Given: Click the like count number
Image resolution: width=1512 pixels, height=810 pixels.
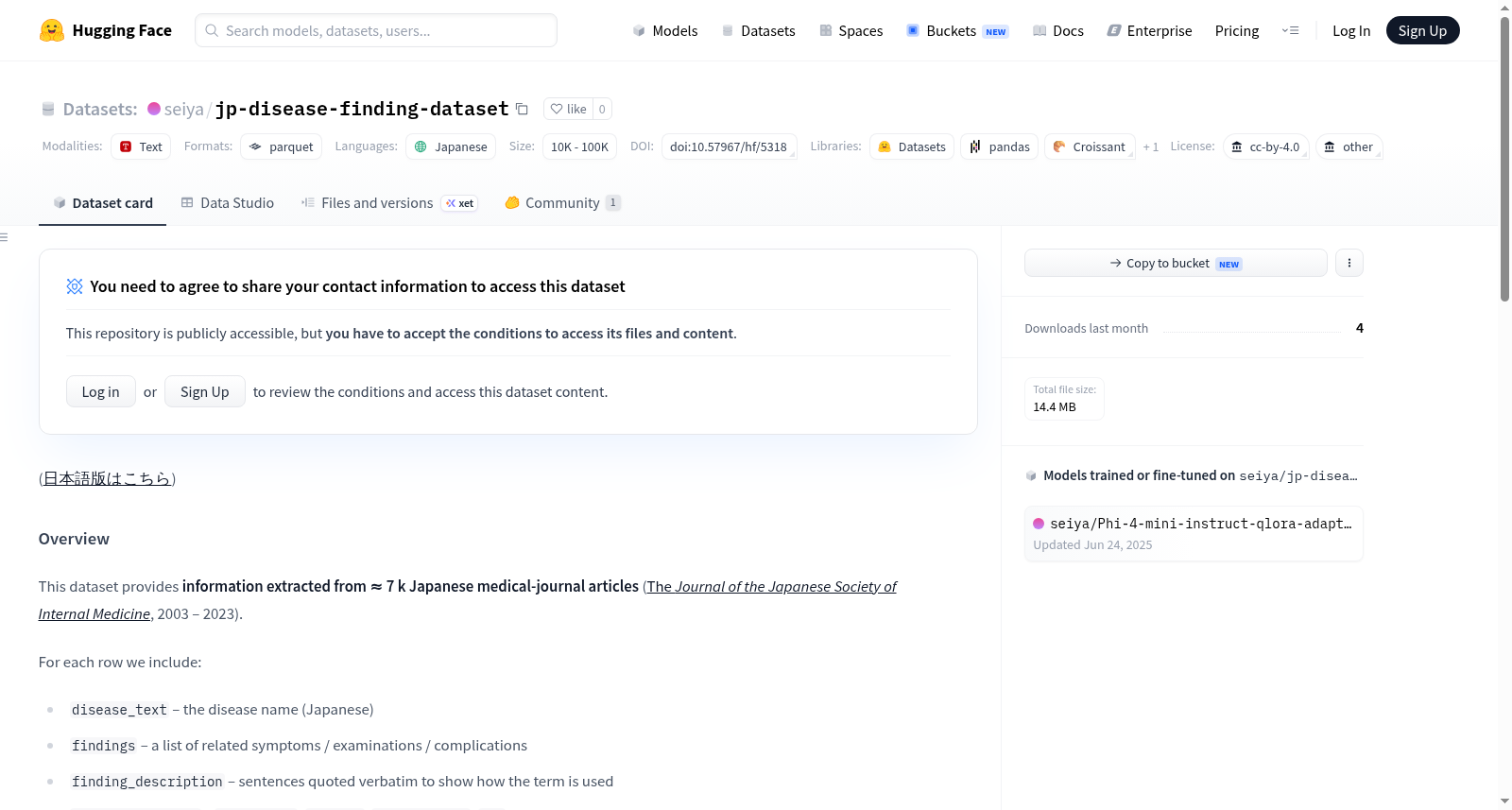Looking at the screenshot, I should click(602, 109).
